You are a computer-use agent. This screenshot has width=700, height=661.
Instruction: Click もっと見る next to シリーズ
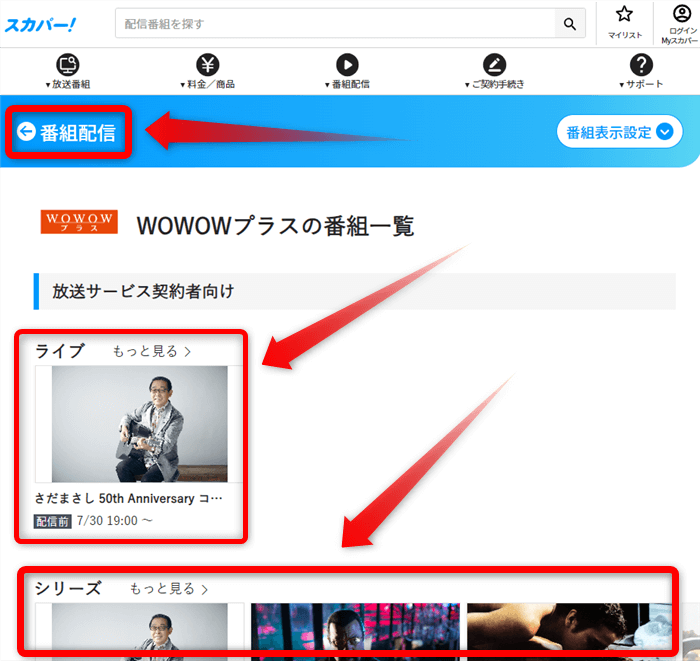pyautogui.click(x=169, y=589)
